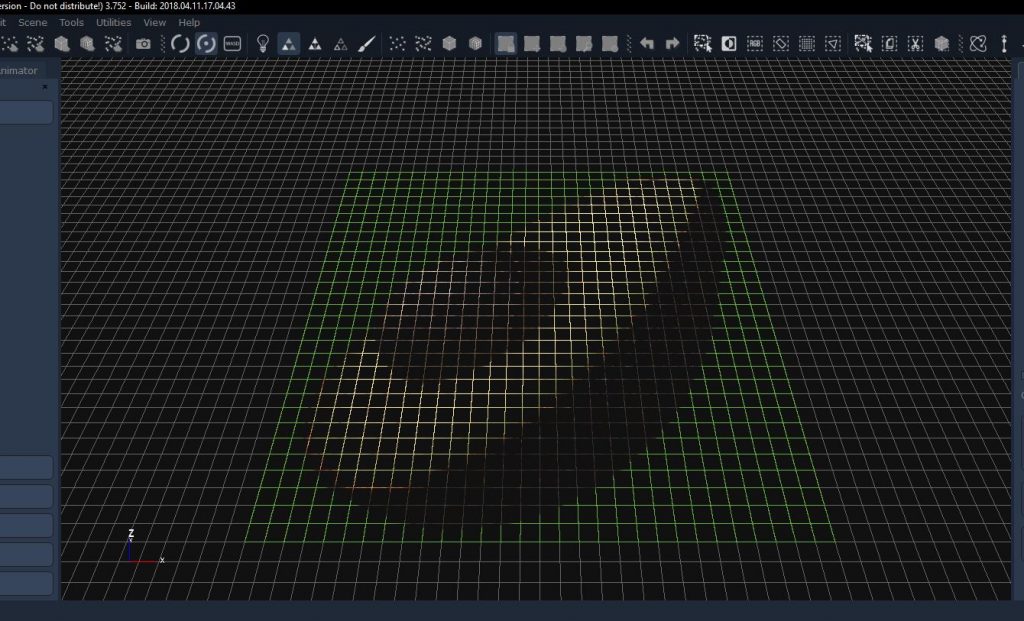The width and height of the screenshot is (1024, 621).
Task: Toggle the contrast display mode
Action: click(x=727, y=44)
